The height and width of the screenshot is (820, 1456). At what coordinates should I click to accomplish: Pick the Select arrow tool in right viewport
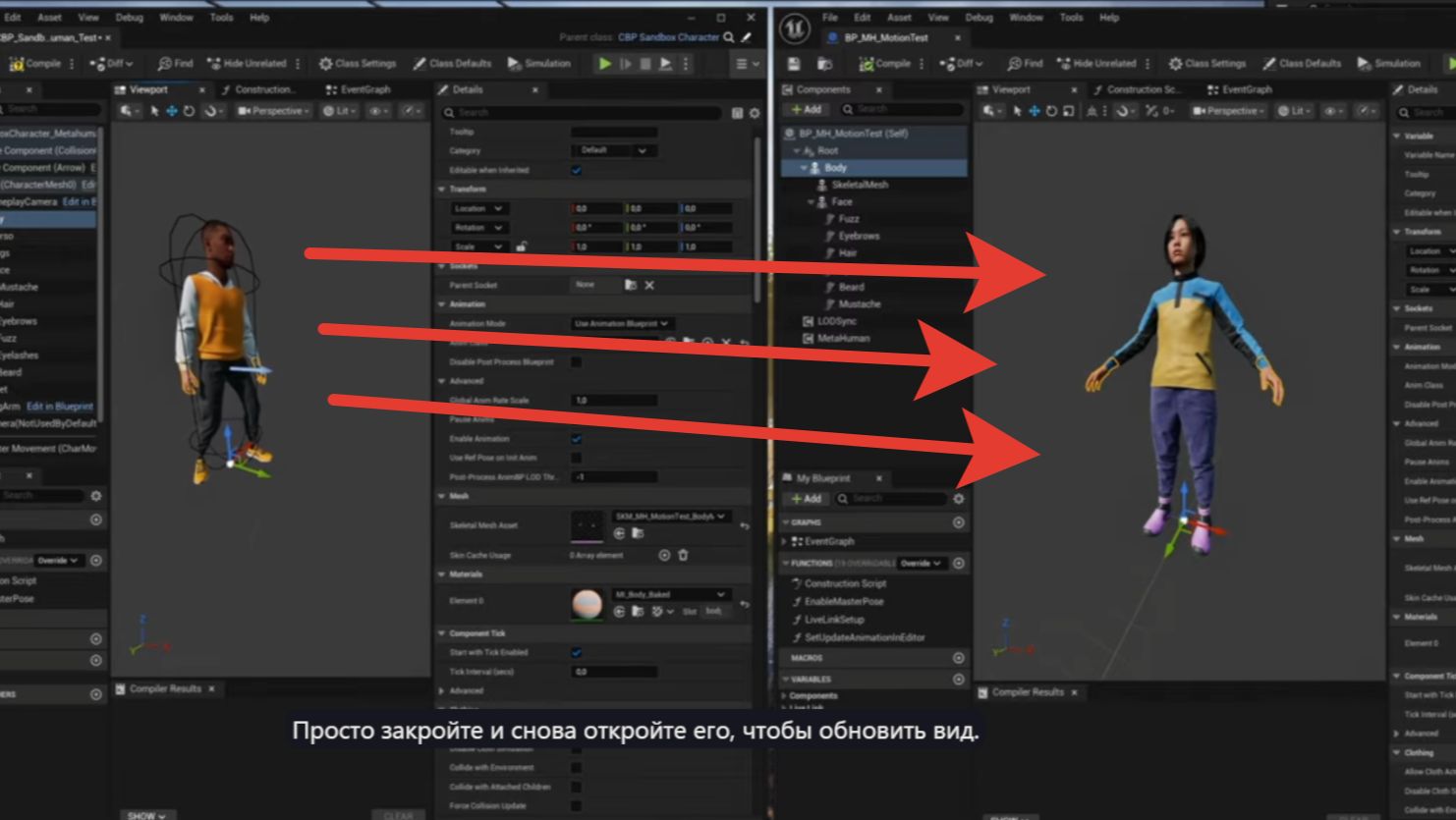click(x=1017, y=111)
